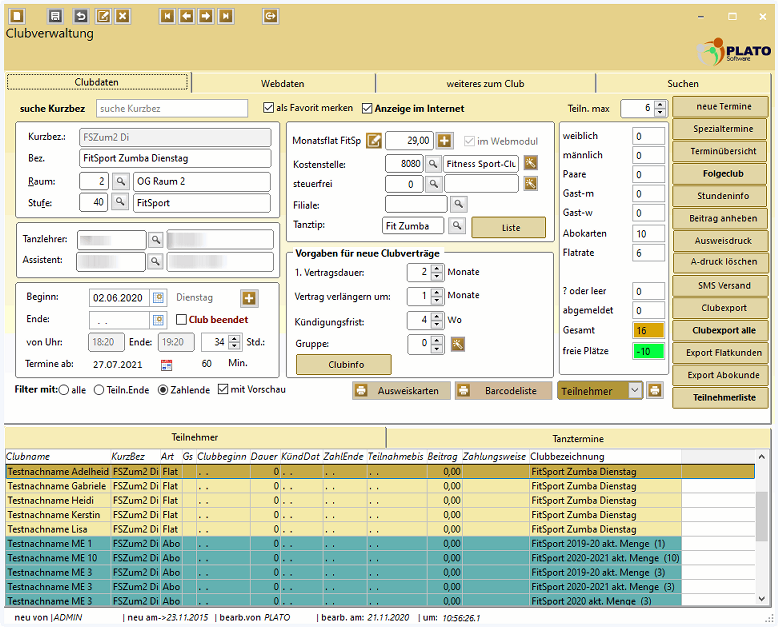The height and width of the screenshot is (627, 778).
Task: Open the Tanztermine tab
Action: [x=578, y=439]
